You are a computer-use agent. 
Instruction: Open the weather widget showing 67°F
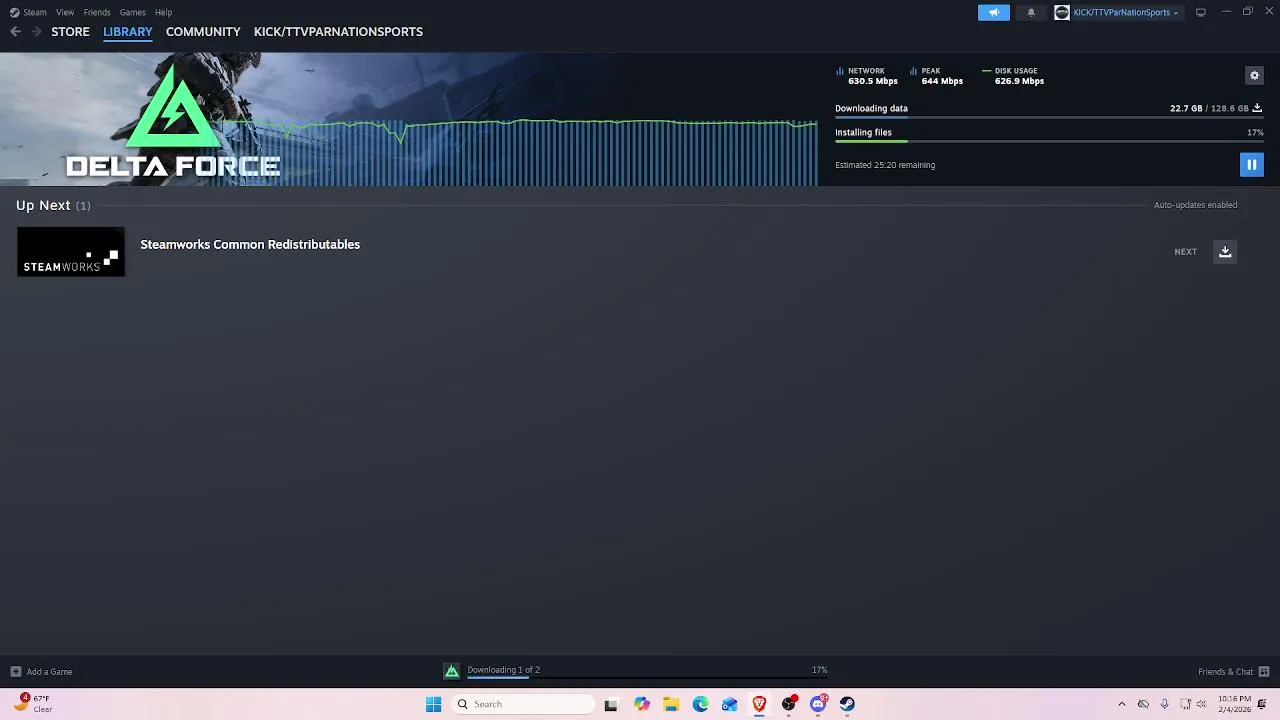(32, 704)
